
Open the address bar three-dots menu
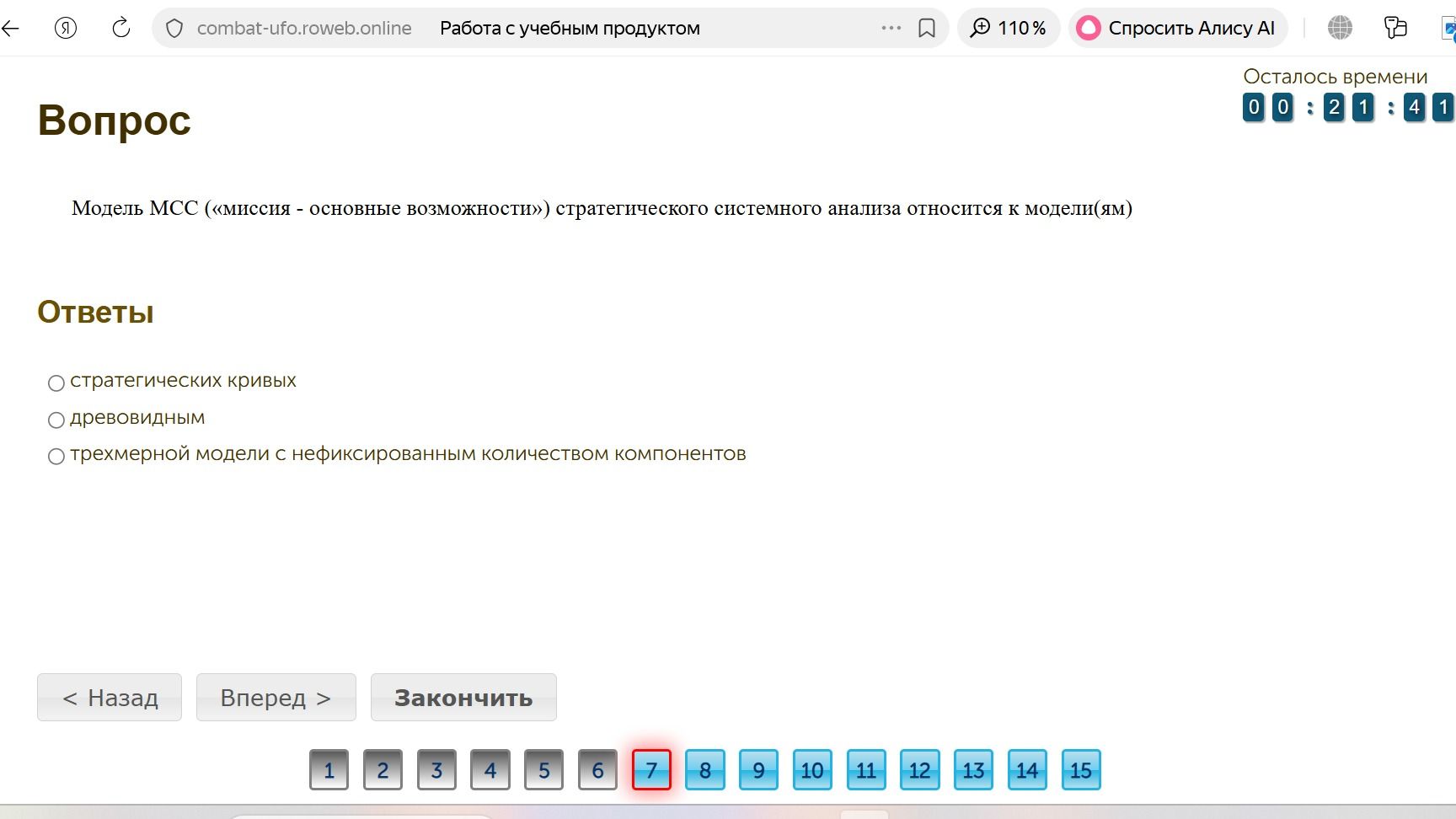coord(891,28)
